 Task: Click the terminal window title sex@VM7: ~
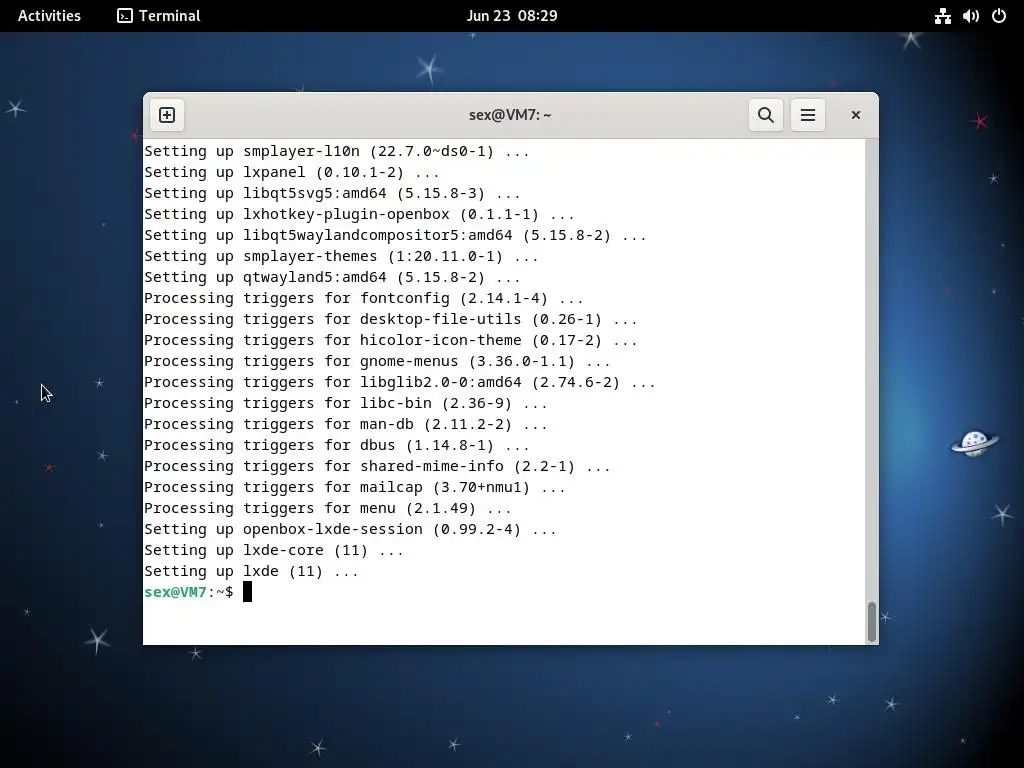pos(510,115)
